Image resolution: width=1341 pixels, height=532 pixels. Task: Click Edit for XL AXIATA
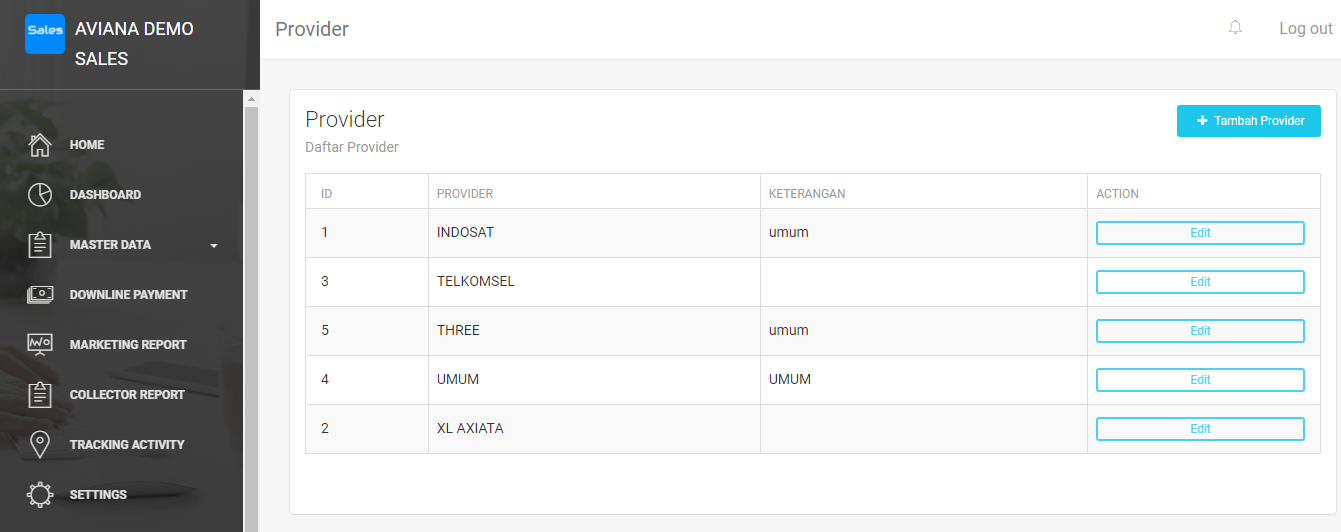click(x=1200, y=429)
